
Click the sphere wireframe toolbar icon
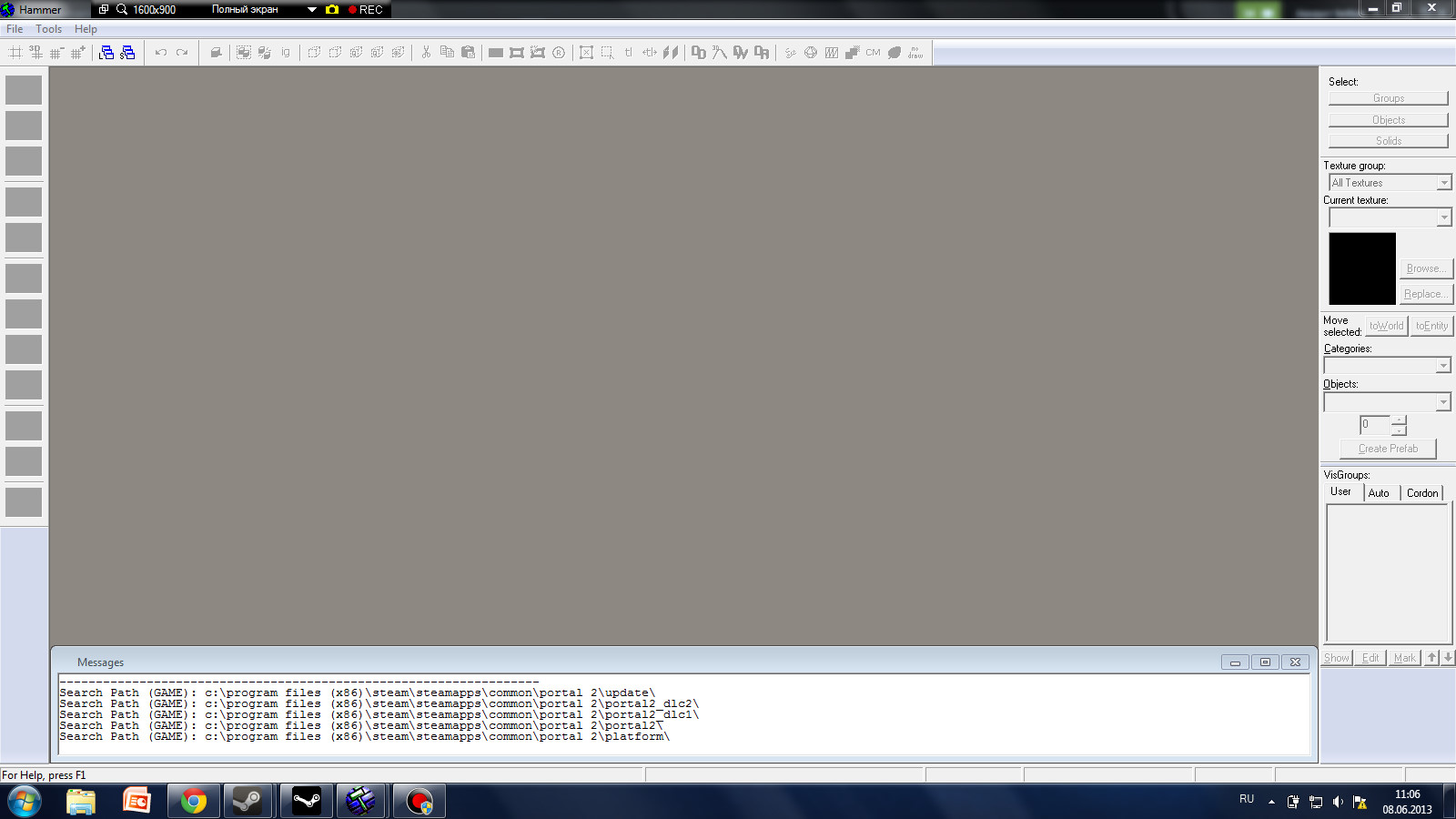pyautogui.click(x=810, y=53)
